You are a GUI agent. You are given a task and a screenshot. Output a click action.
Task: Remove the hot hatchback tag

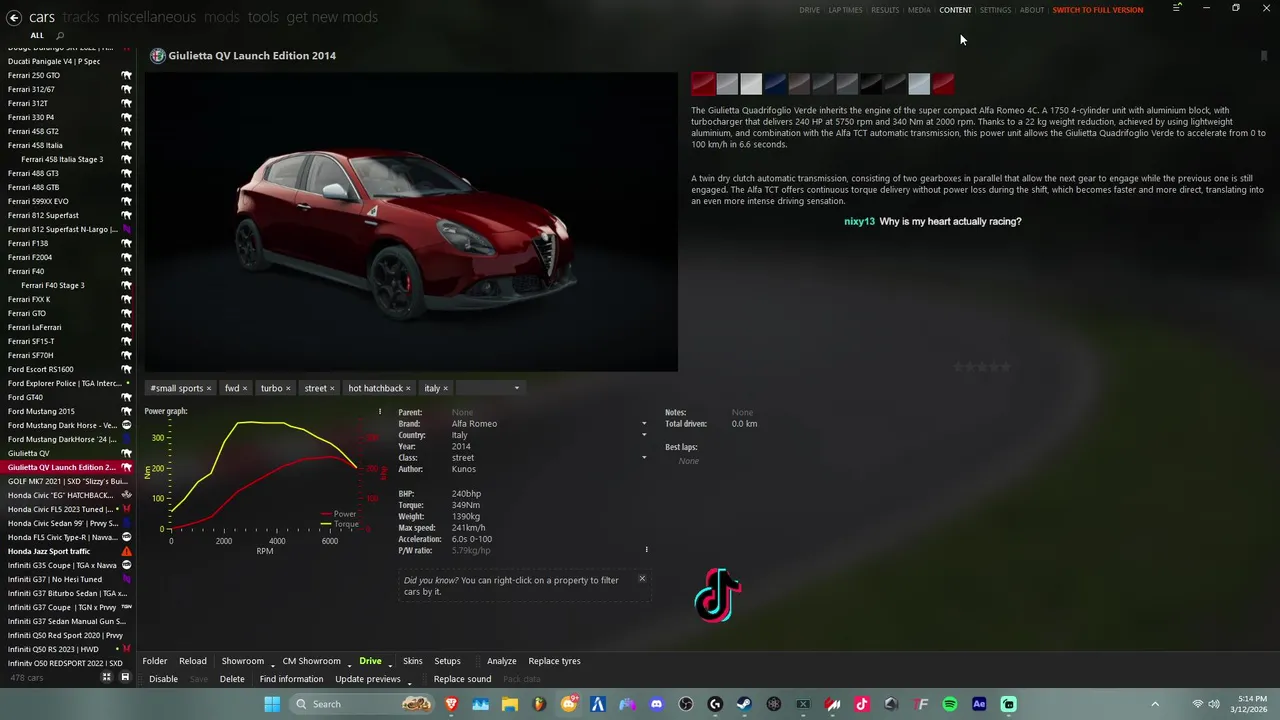pyautogui.click(x=408, y=389)
